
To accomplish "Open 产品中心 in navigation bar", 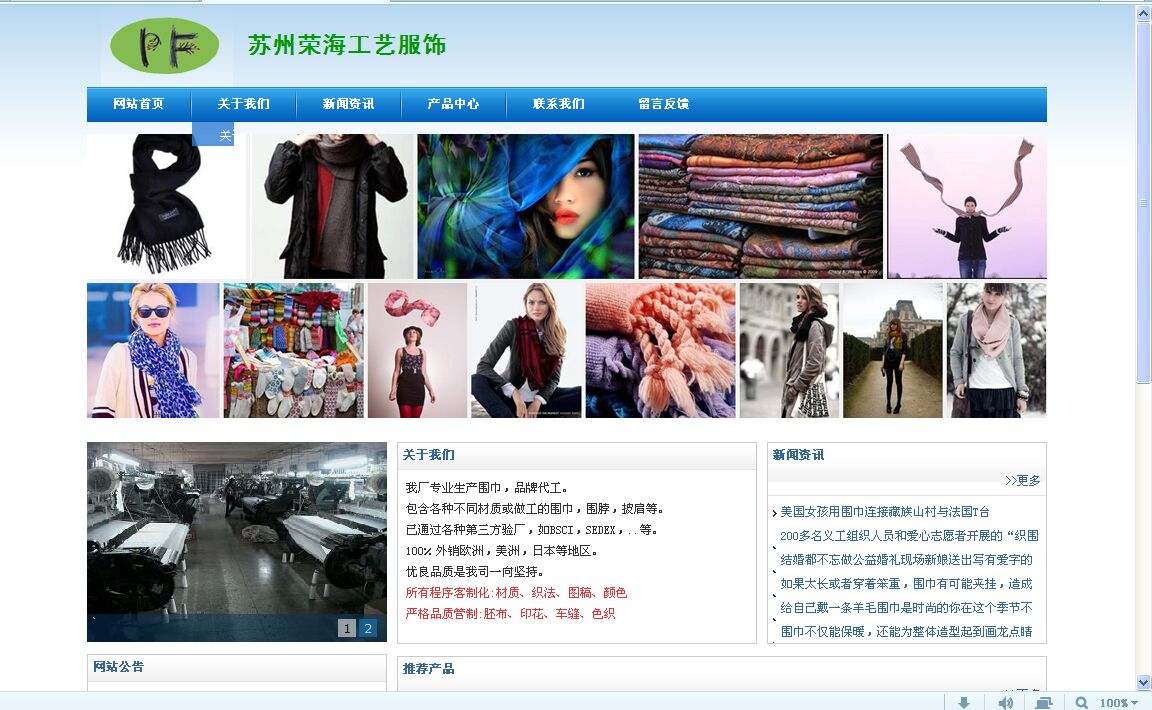I will 453,104.
